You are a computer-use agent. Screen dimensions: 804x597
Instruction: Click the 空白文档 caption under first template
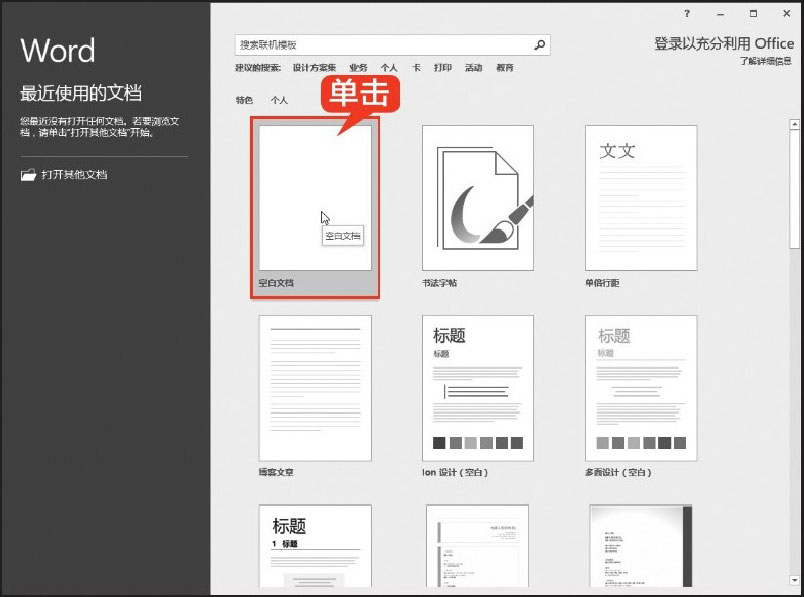[x=276, y=283]
